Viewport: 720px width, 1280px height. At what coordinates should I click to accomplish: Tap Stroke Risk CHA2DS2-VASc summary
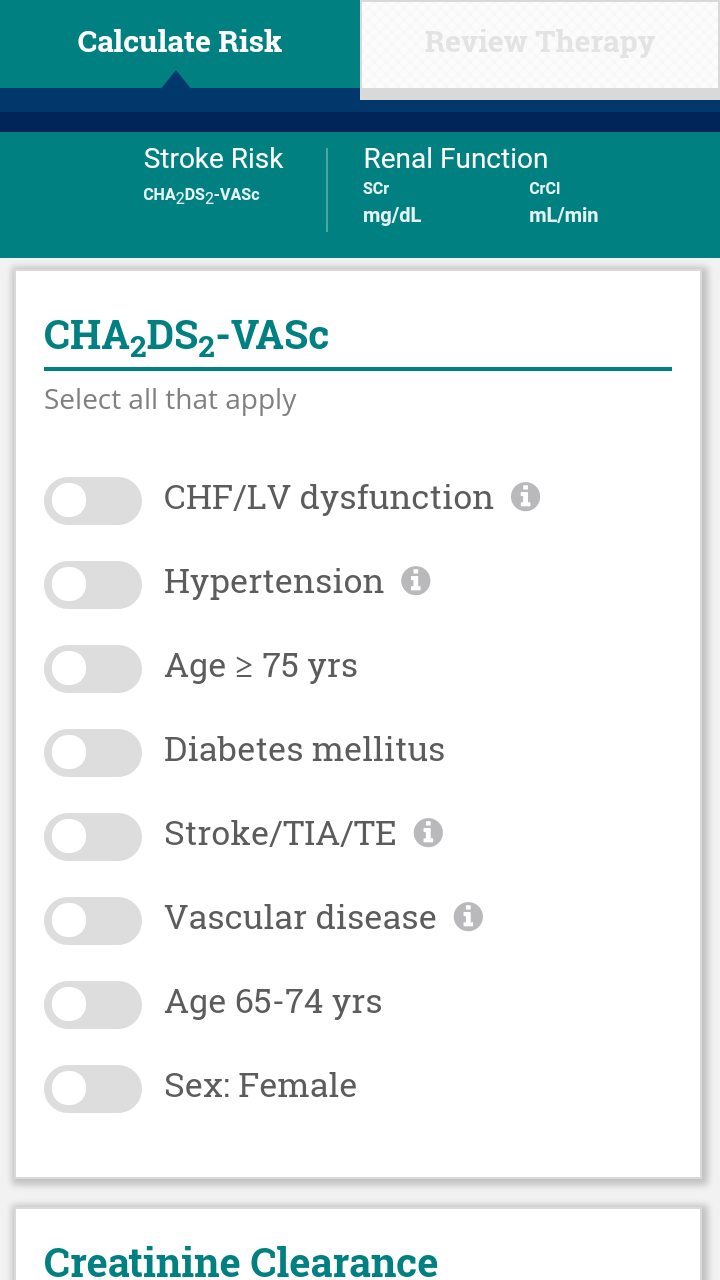pyautogui.click(x=213, y=175)
